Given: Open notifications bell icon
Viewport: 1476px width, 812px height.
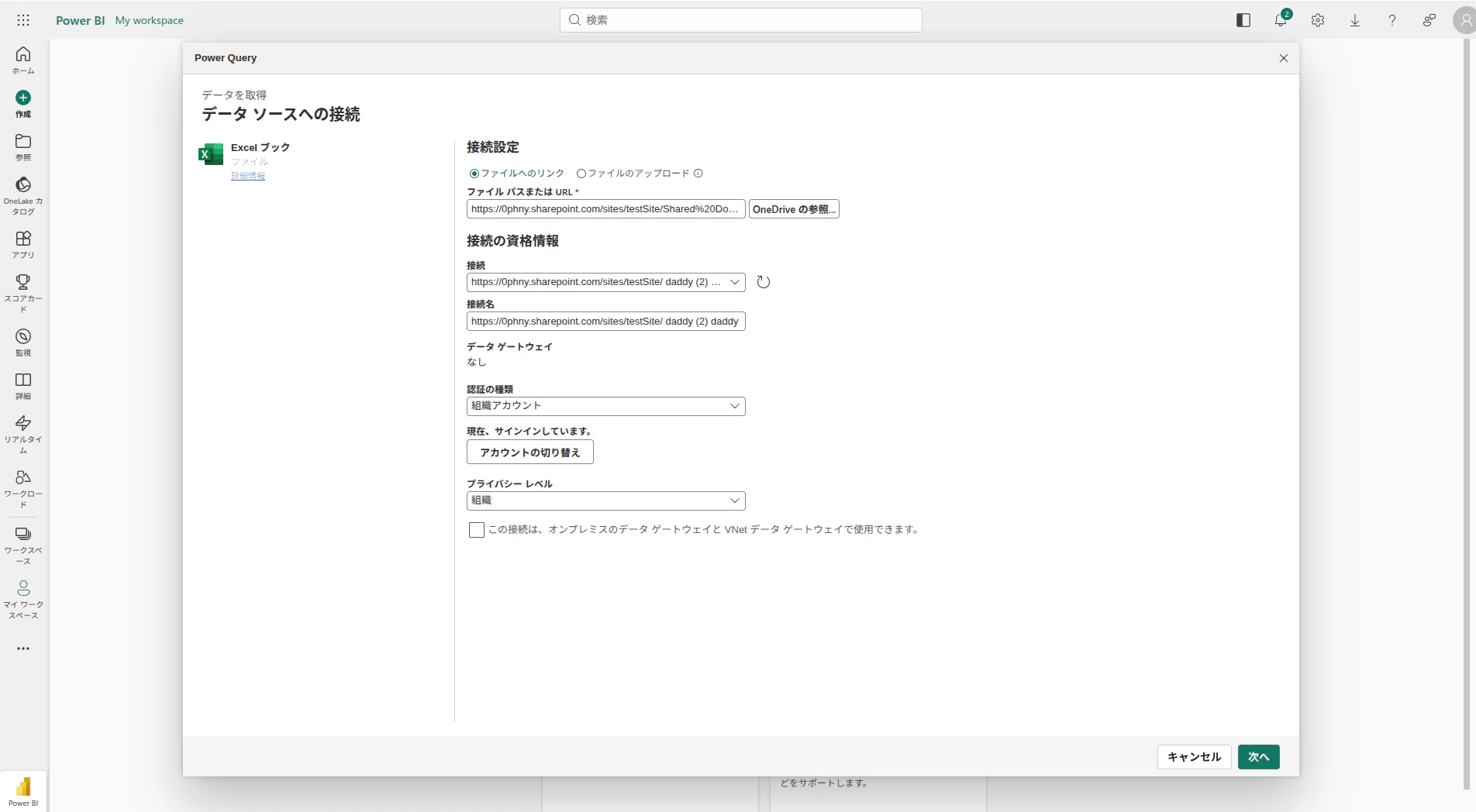Looking at the screenshot, I should (1281, 20).
